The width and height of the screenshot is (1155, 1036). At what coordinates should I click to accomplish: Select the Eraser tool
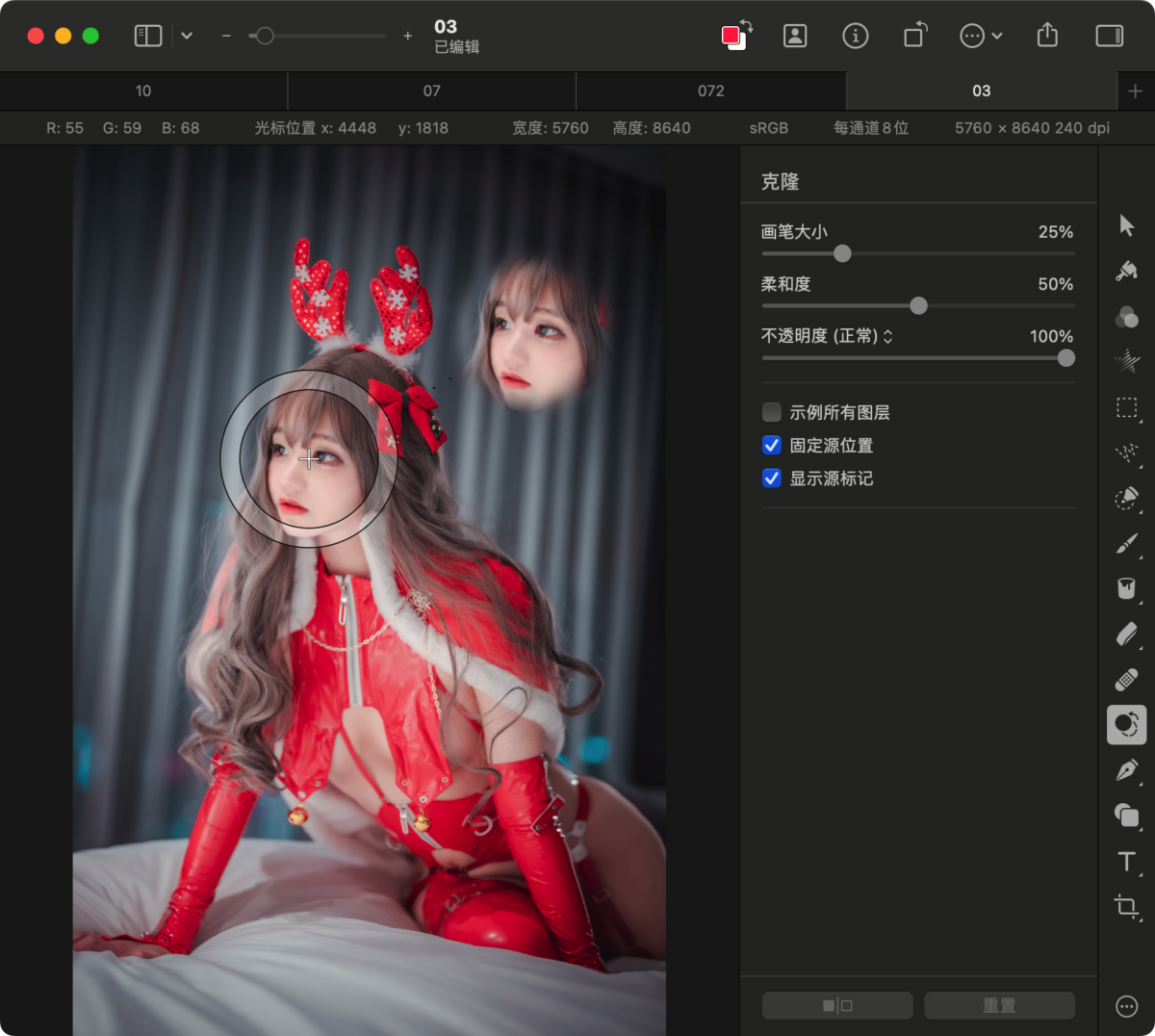tap(1126, 635)
